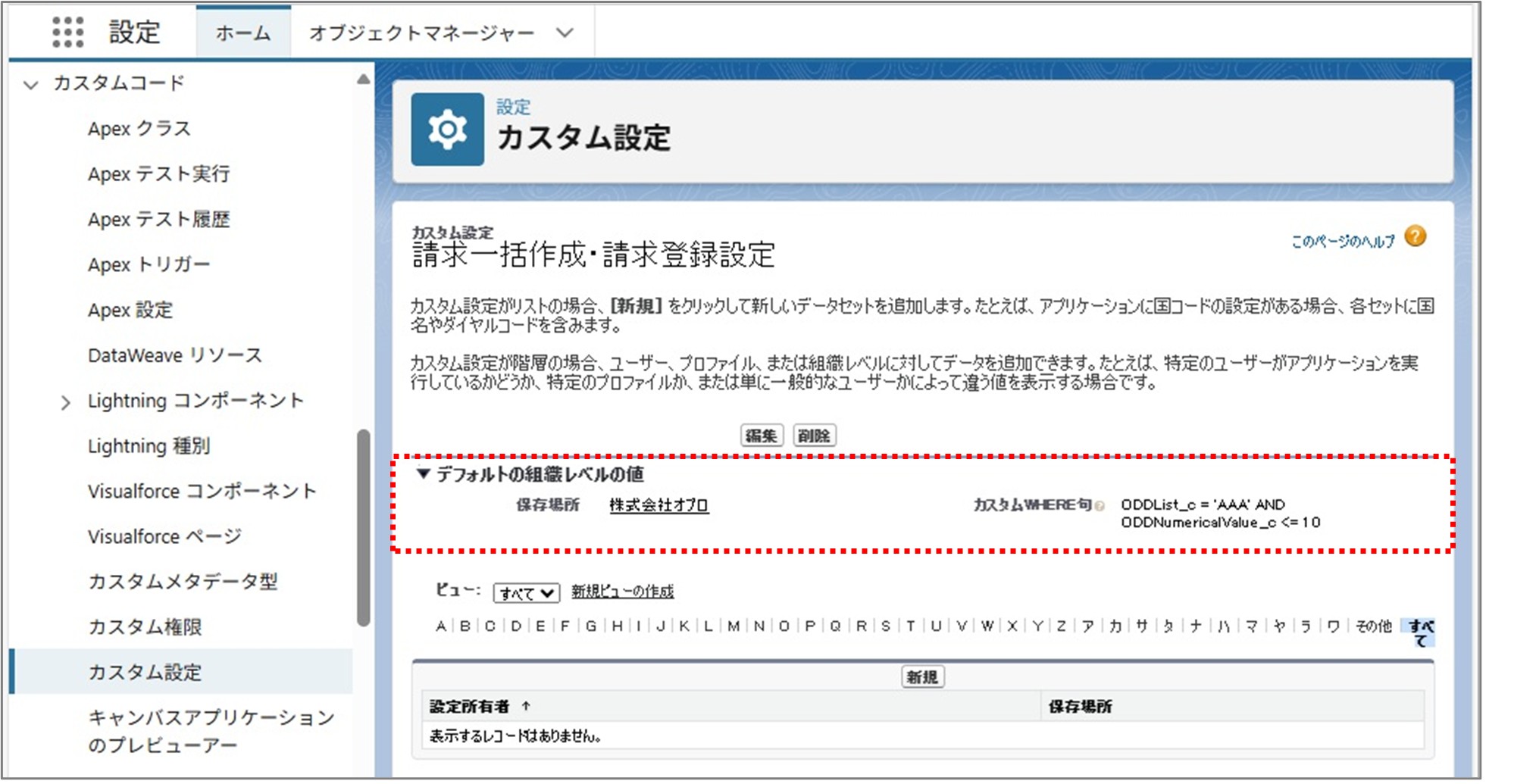Image resolution: width=1536 pixels, height=784 pixels.
Task: Click the 削除 button
Action: click(x=815, y=435)
